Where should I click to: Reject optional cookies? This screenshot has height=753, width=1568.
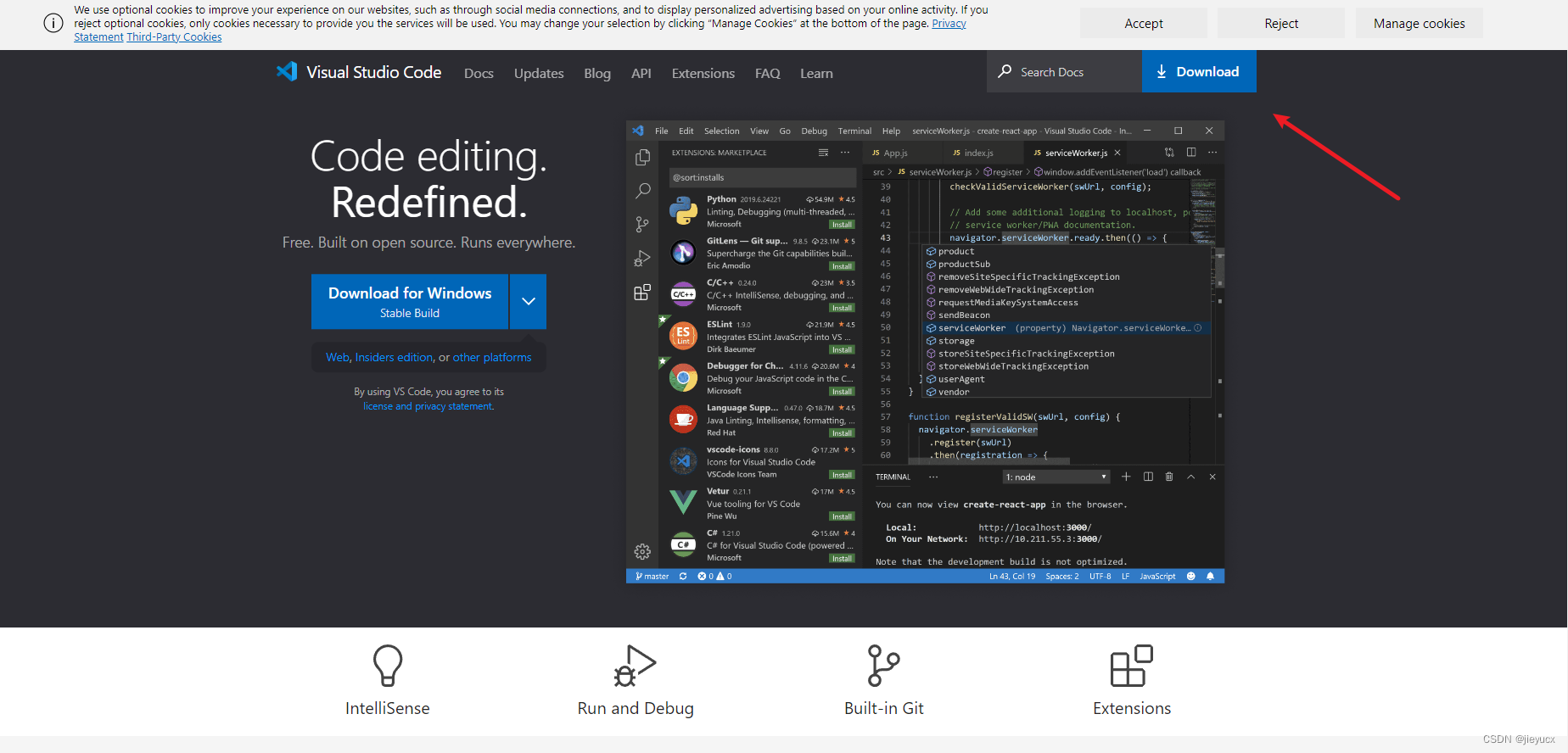click(1281, 24)
